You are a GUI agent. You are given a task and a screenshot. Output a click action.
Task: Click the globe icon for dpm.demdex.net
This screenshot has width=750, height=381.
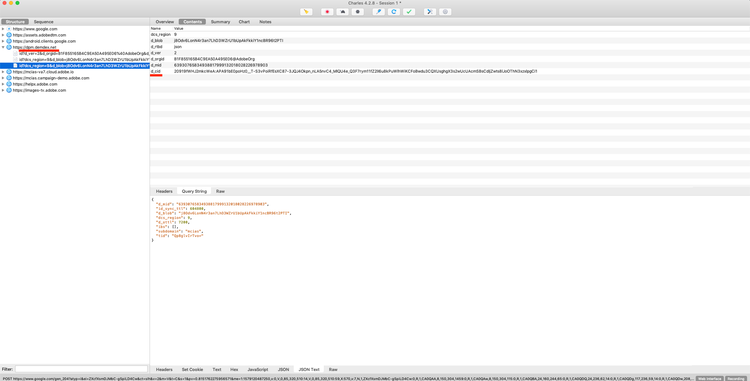[9, 47]
